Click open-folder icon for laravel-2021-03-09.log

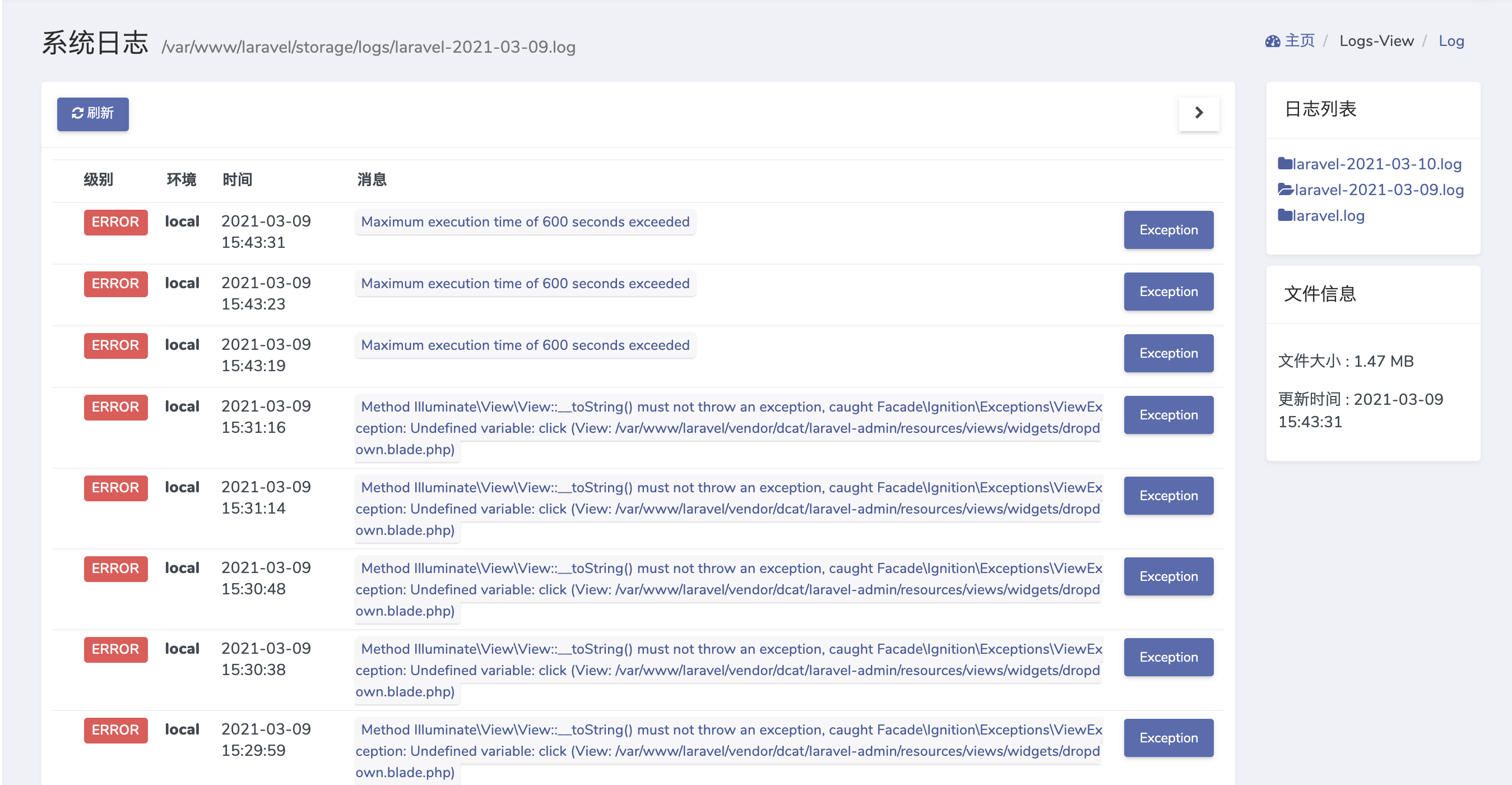pyautogui.click(x=1286, y=190)
